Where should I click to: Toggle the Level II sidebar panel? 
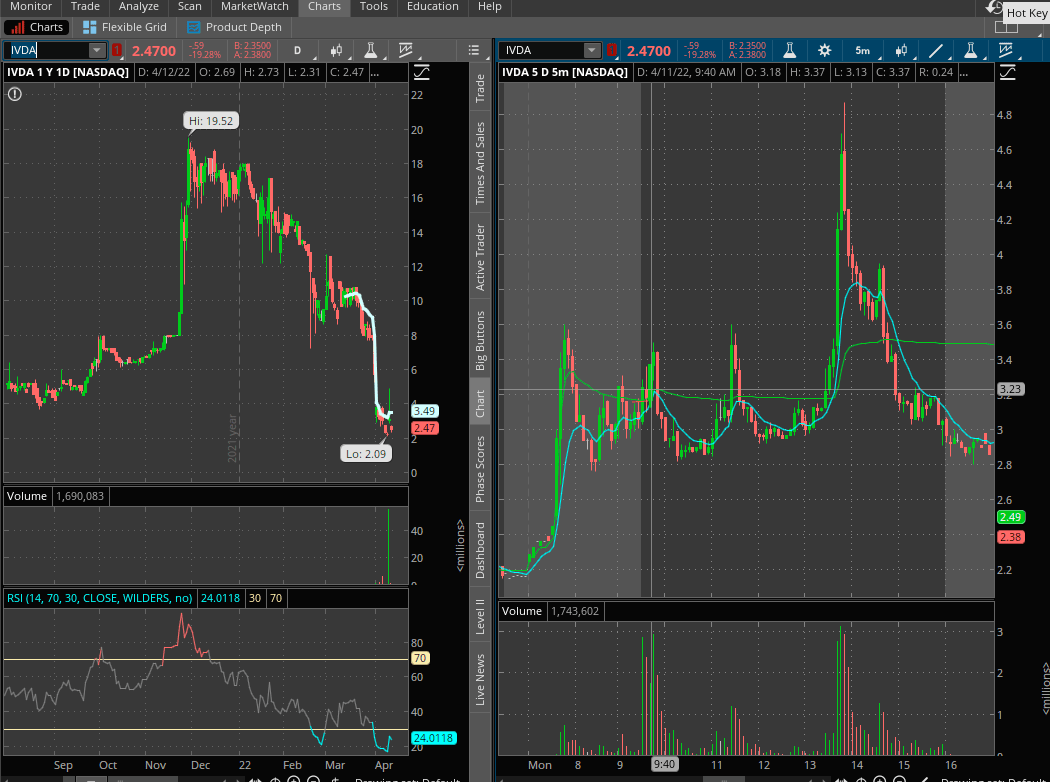pyautogui.click(x=480, y=617)
